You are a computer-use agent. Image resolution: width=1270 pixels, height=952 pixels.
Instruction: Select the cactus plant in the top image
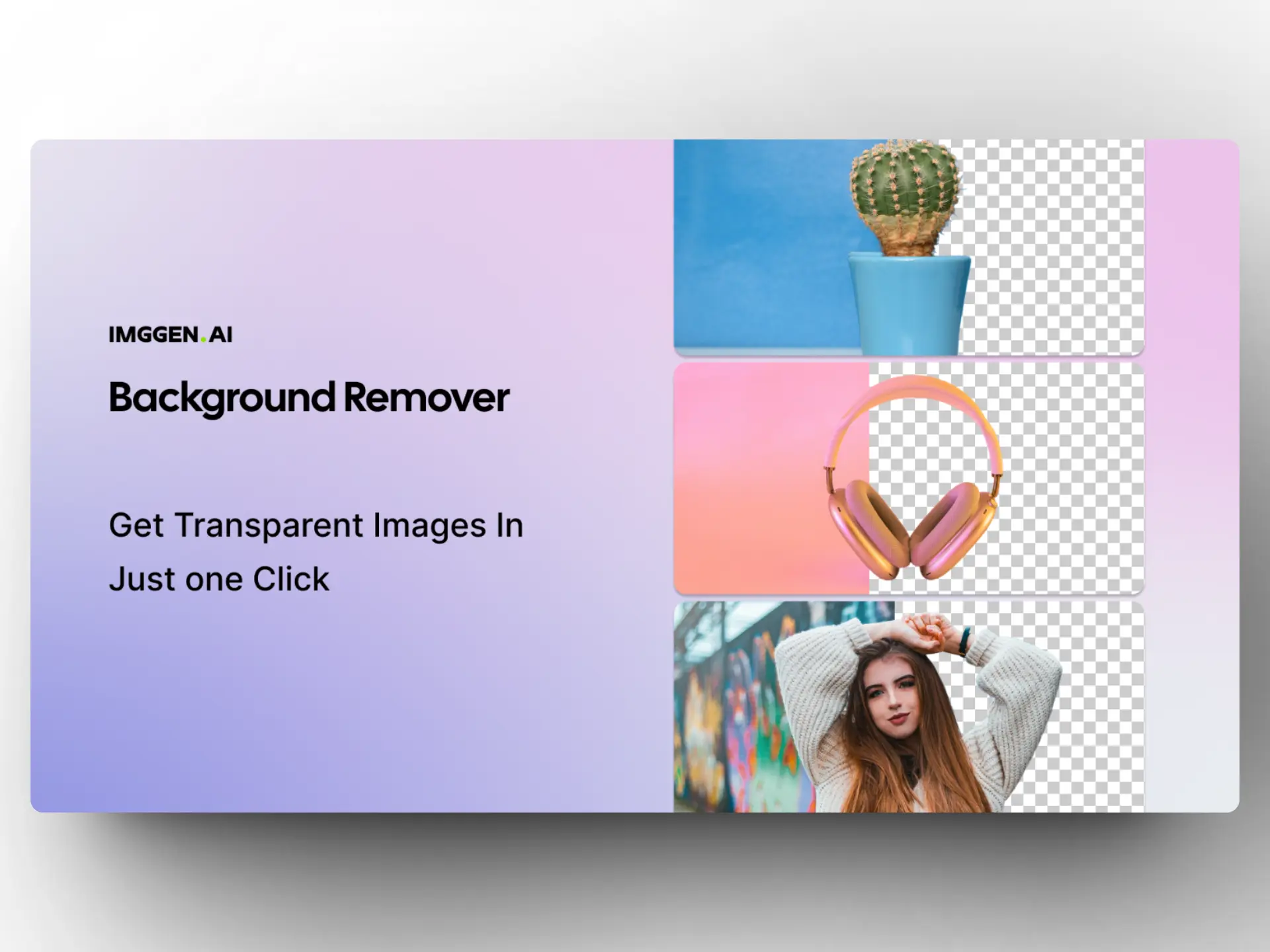click(x=905, y=188)
